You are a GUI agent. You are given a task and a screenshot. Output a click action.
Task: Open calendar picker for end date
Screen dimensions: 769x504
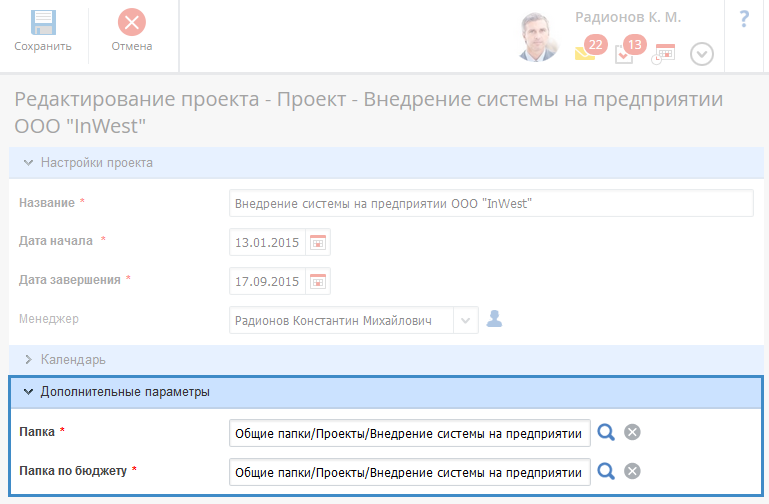click(x=318, y=281)
